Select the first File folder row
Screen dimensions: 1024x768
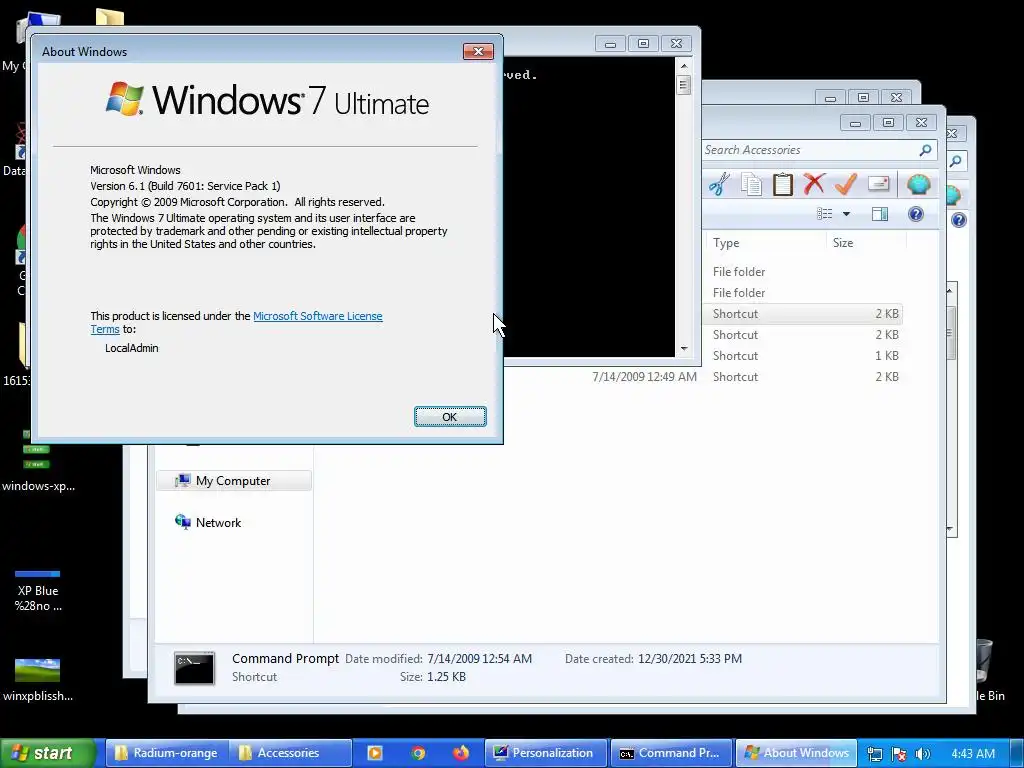(803, 272)
